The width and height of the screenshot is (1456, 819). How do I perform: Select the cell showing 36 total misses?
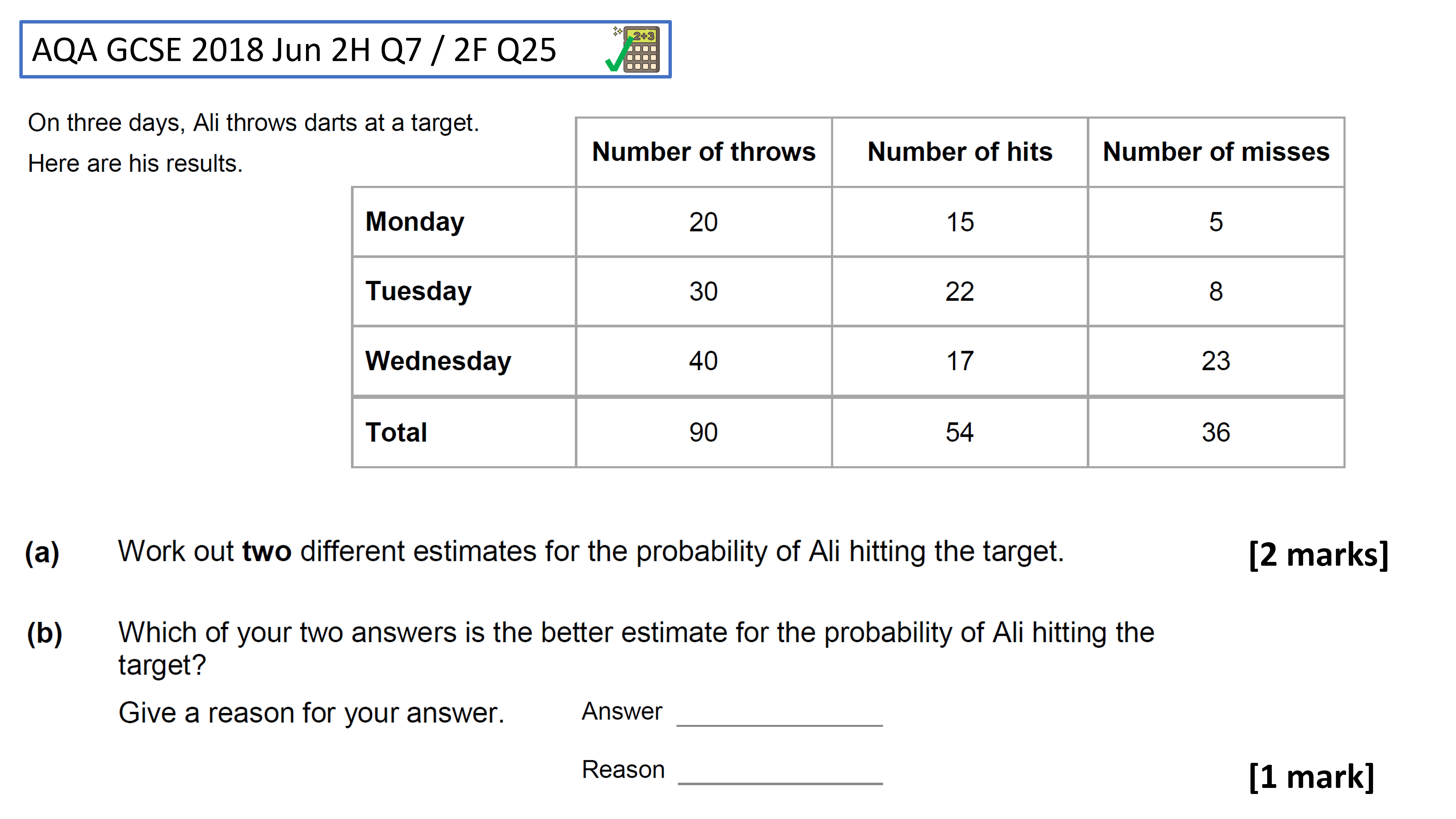point(1216,432)
